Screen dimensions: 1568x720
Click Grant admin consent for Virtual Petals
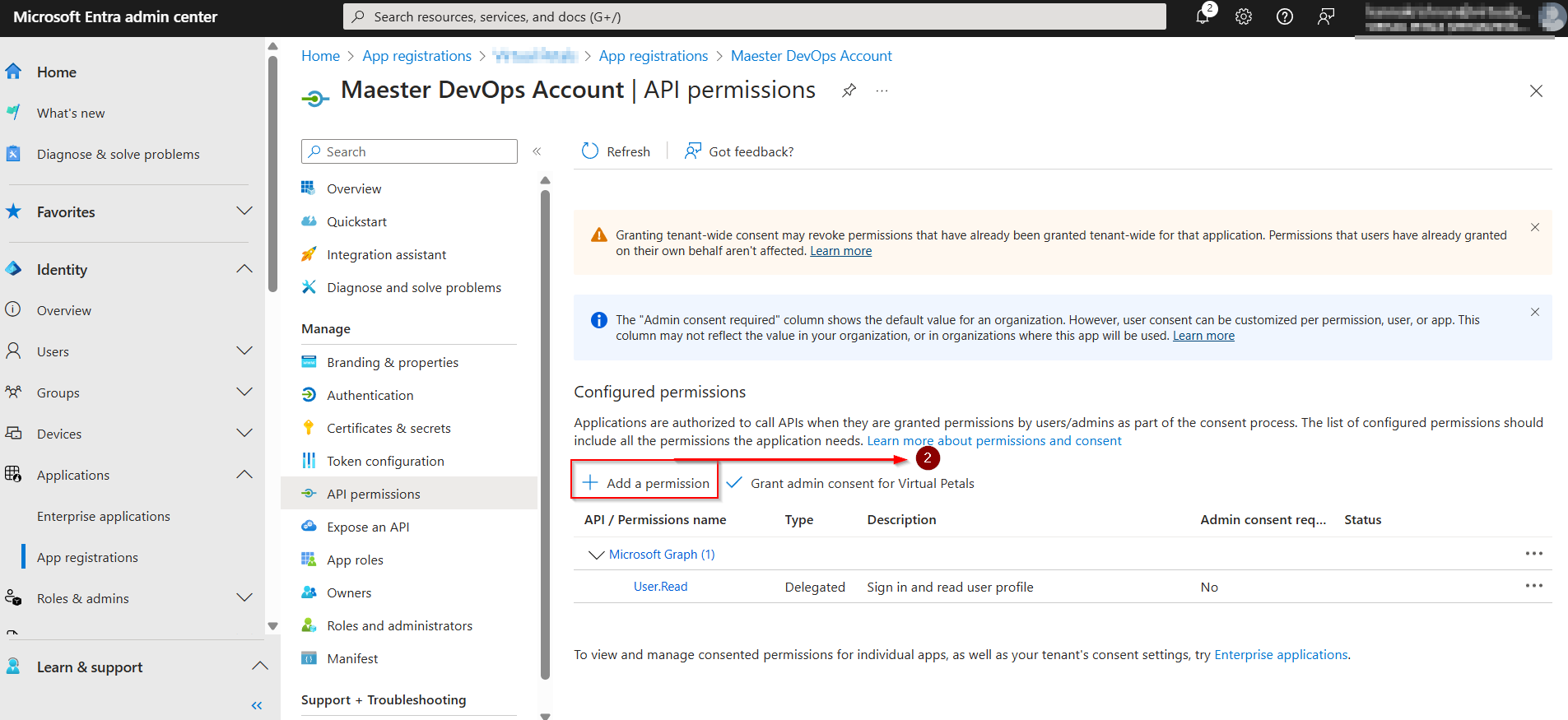(850, 483)
